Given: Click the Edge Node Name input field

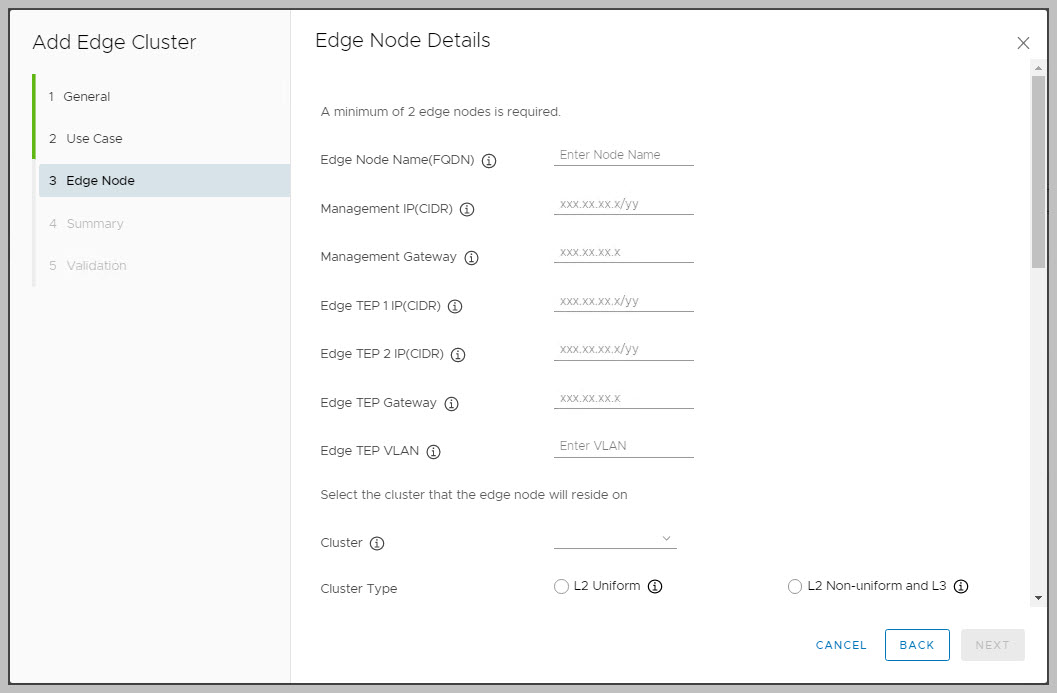Looking at the screenshot, I should (x=623, y=156).
